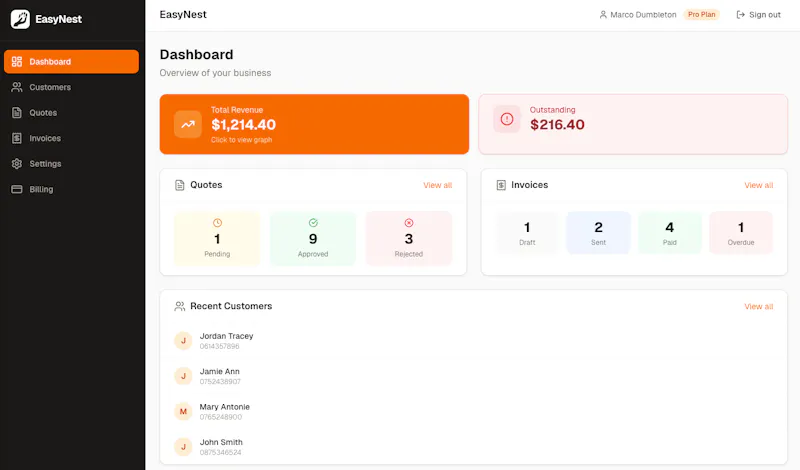Click the clock icon above Pending count

pyautogui.click(x=217, y=223)
